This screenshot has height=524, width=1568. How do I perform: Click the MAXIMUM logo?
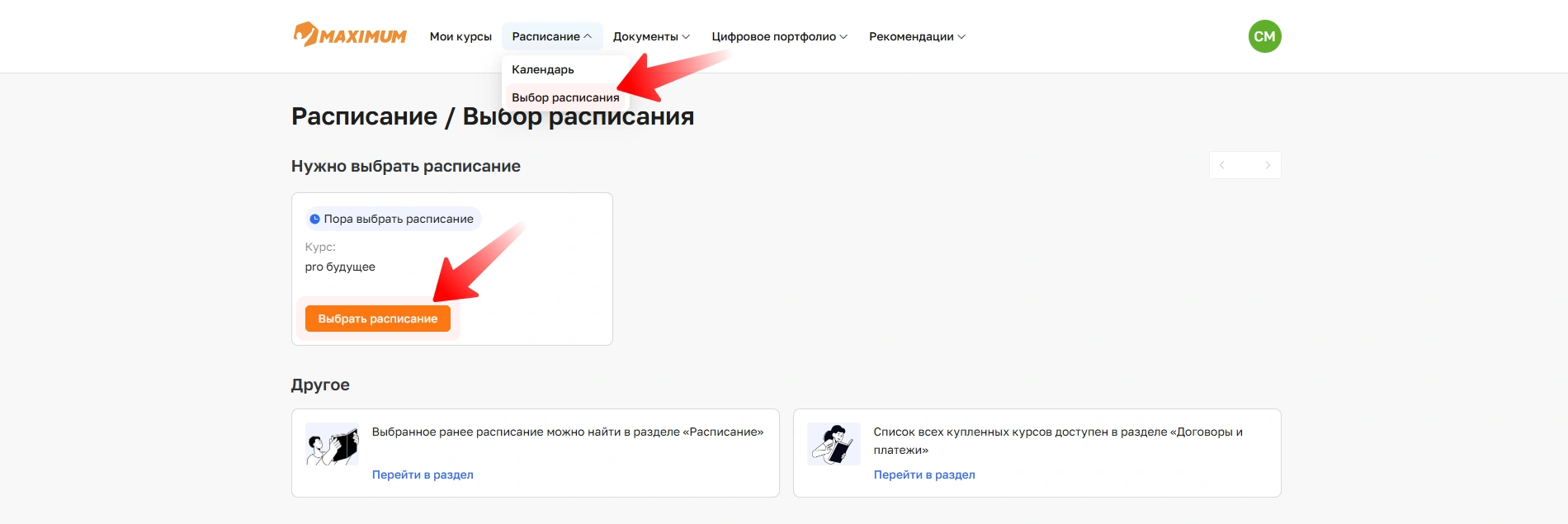point(350,35)
